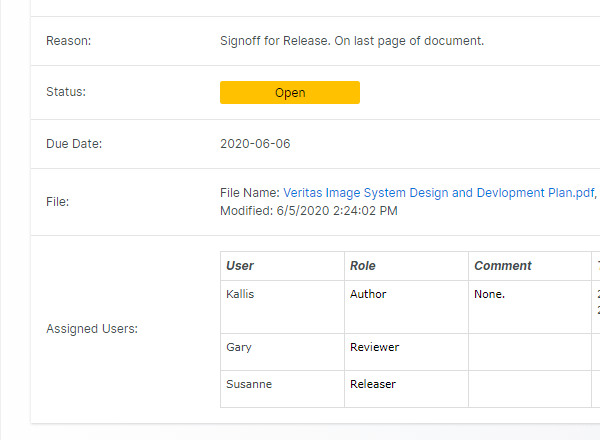Click the Assigned Users label
The width and height of the screenshot is (600, 440).
pos(92,329)
